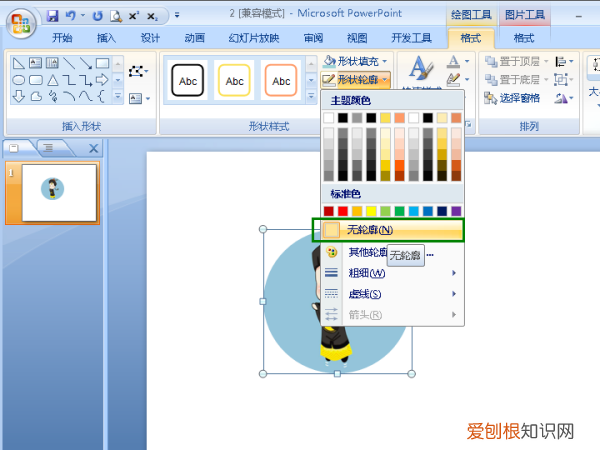Open the 动画 ribbon tab
The image size is (600, 450).
pos(193,38)
